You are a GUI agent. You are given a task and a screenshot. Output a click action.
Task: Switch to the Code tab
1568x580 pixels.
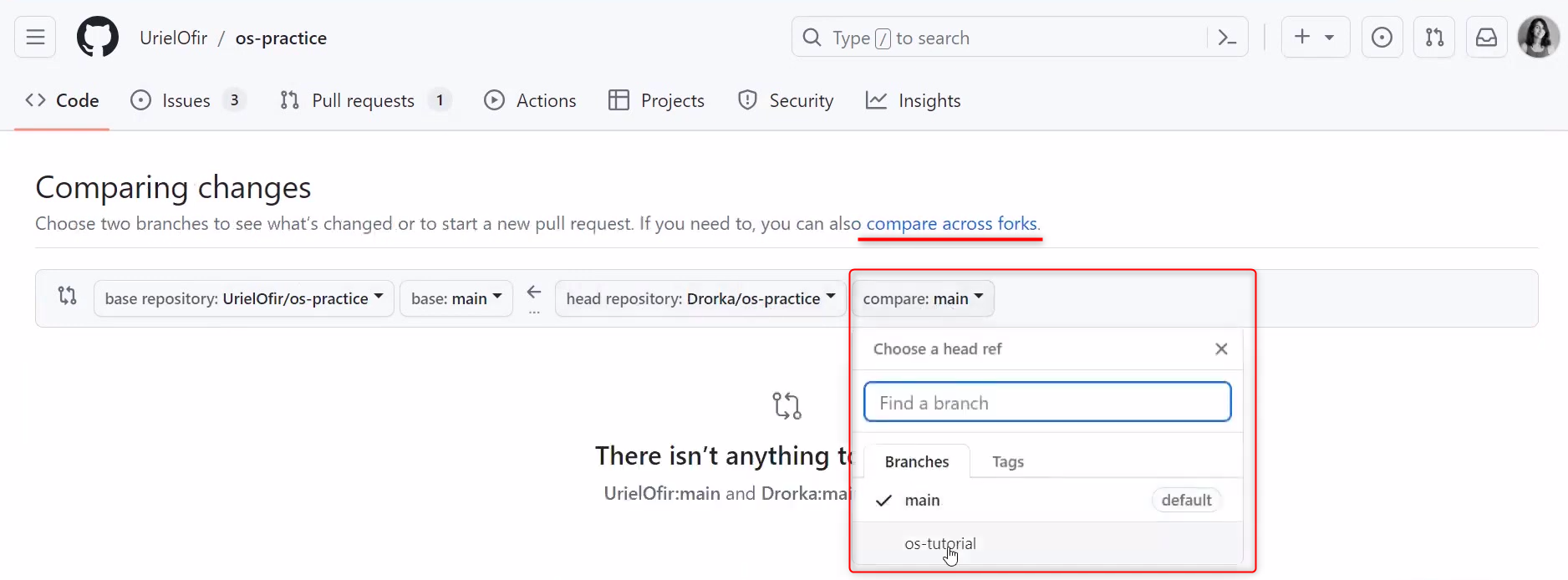click(63, 100)
